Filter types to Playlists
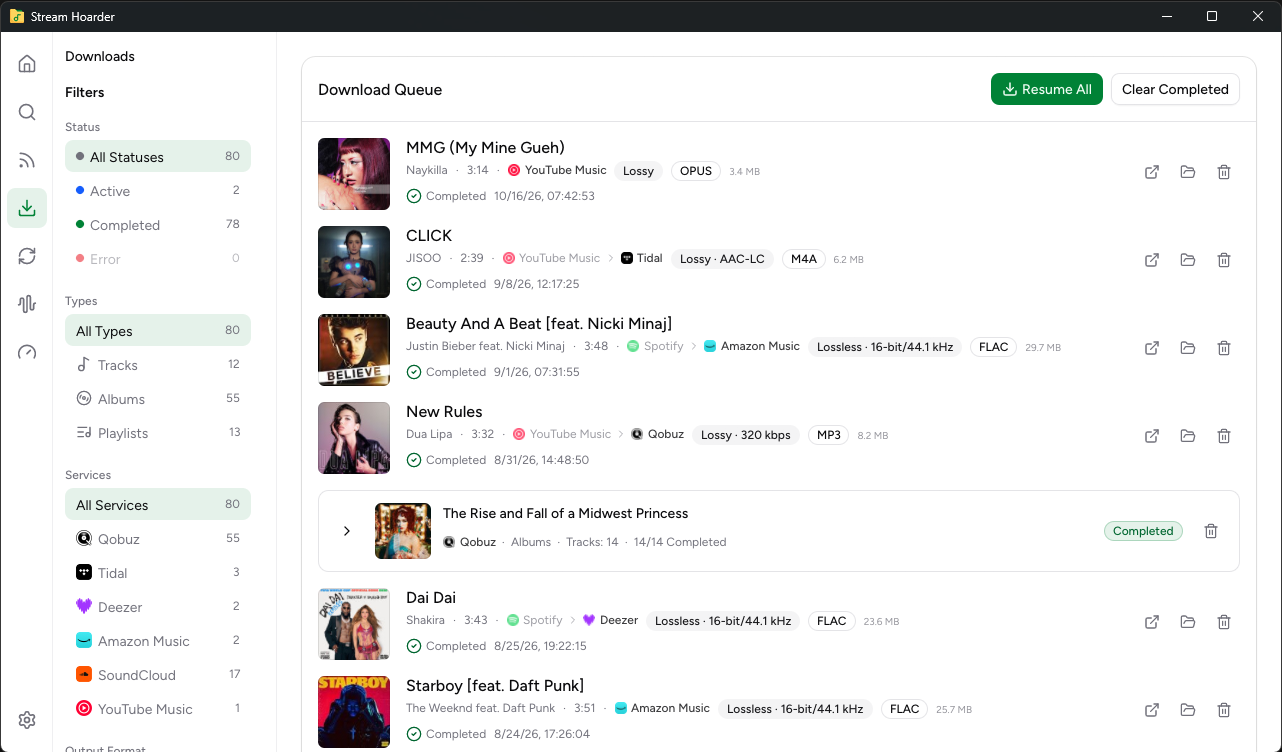 click(158, 432)
